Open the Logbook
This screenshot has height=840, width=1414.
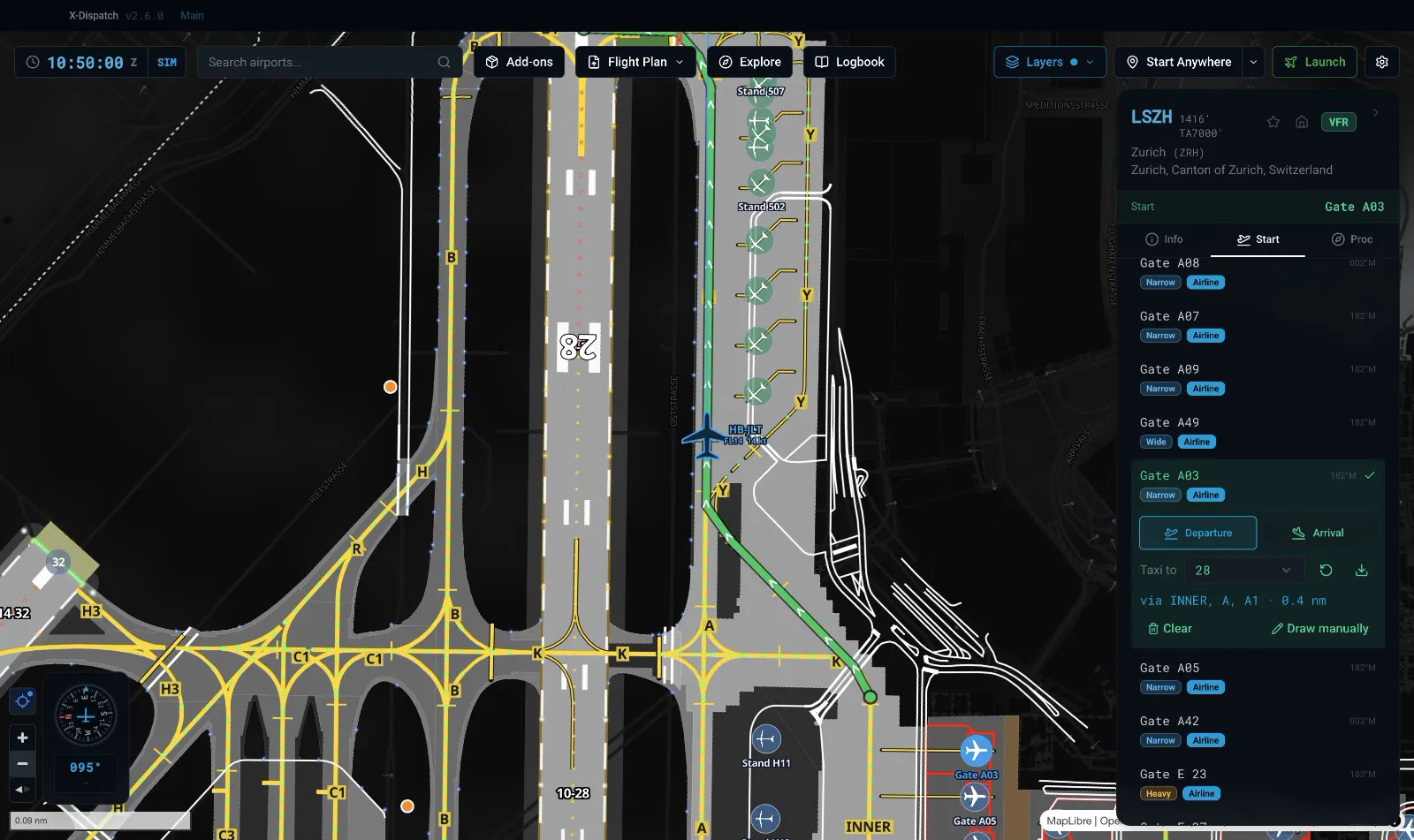849,62
